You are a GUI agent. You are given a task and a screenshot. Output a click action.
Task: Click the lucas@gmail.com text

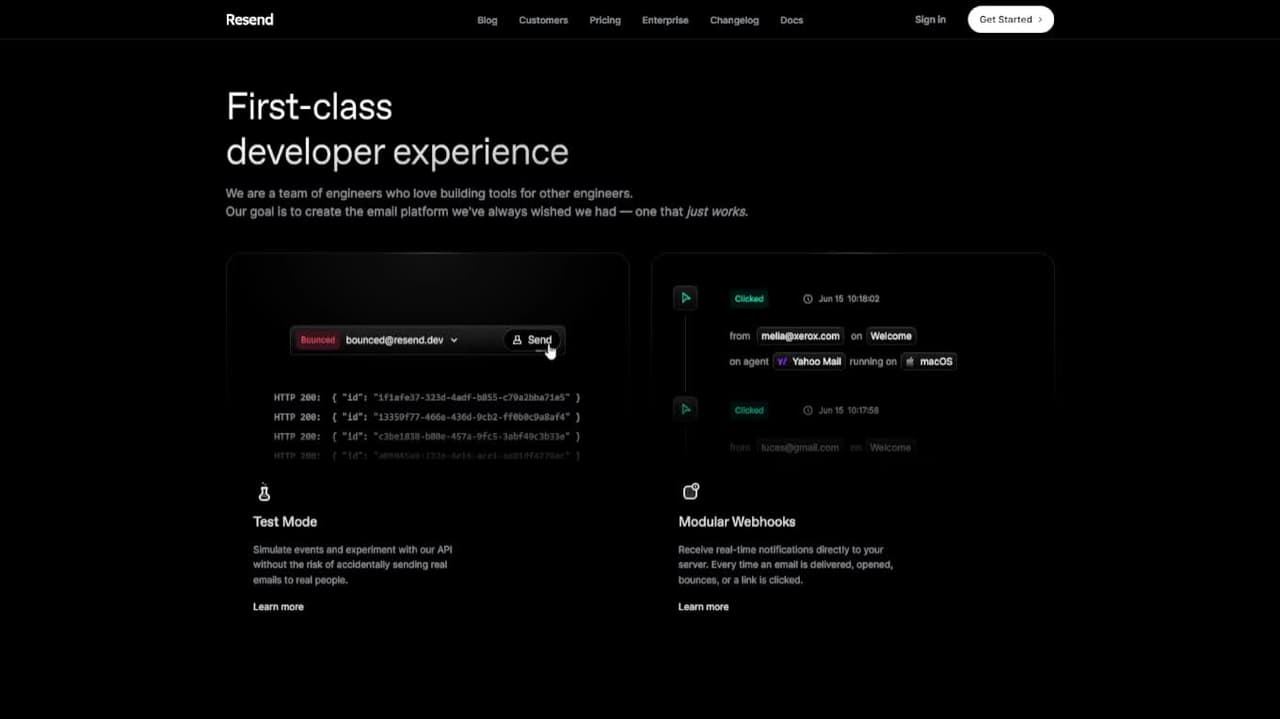[800, 447]
